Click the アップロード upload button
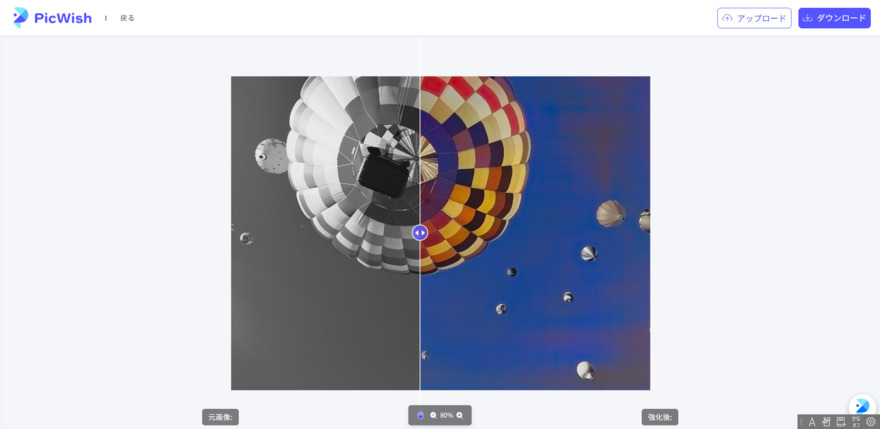This screenshot has width=880, height=429. tap(754, 18)
